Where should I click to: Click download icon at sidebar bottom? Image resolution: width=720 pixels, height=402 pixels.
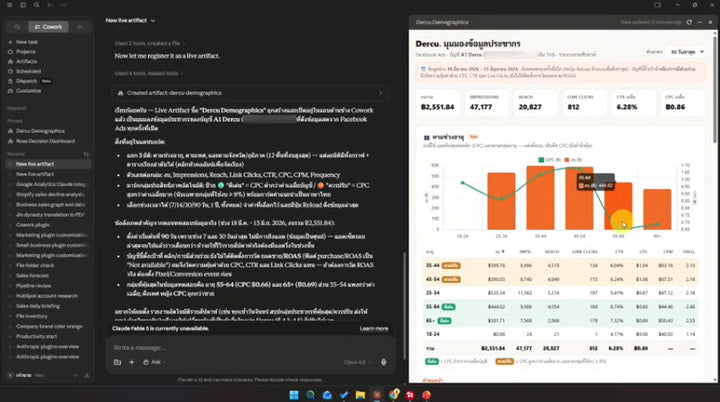pyautogui.click(x=87, y=375)
